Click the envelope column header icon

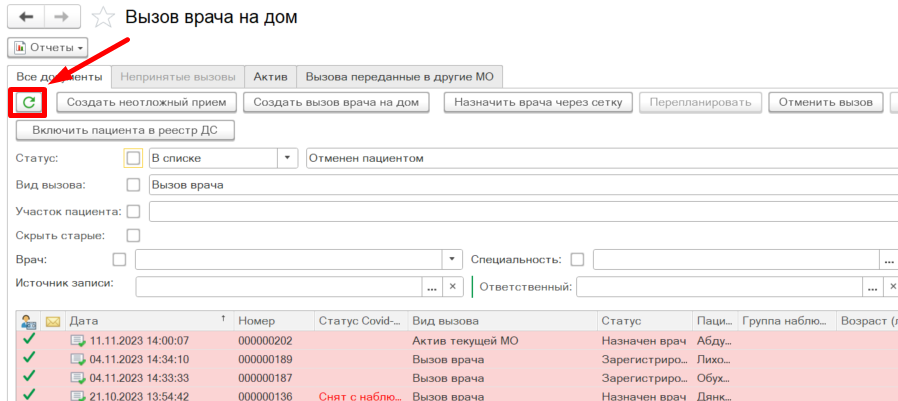coord(53,321)
